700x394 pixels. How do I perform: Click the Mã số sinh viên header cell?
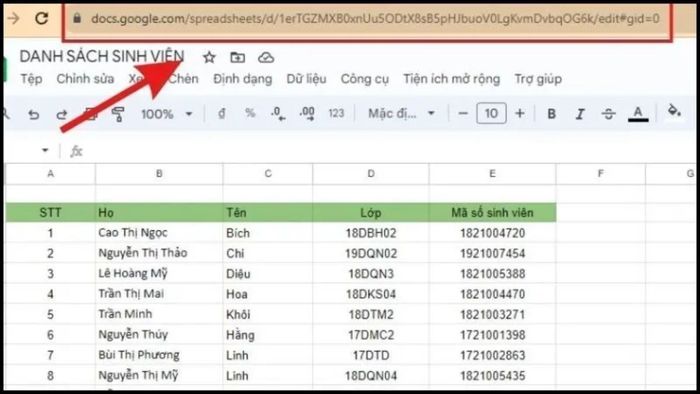pyautogui.click(x=492, y=212)
